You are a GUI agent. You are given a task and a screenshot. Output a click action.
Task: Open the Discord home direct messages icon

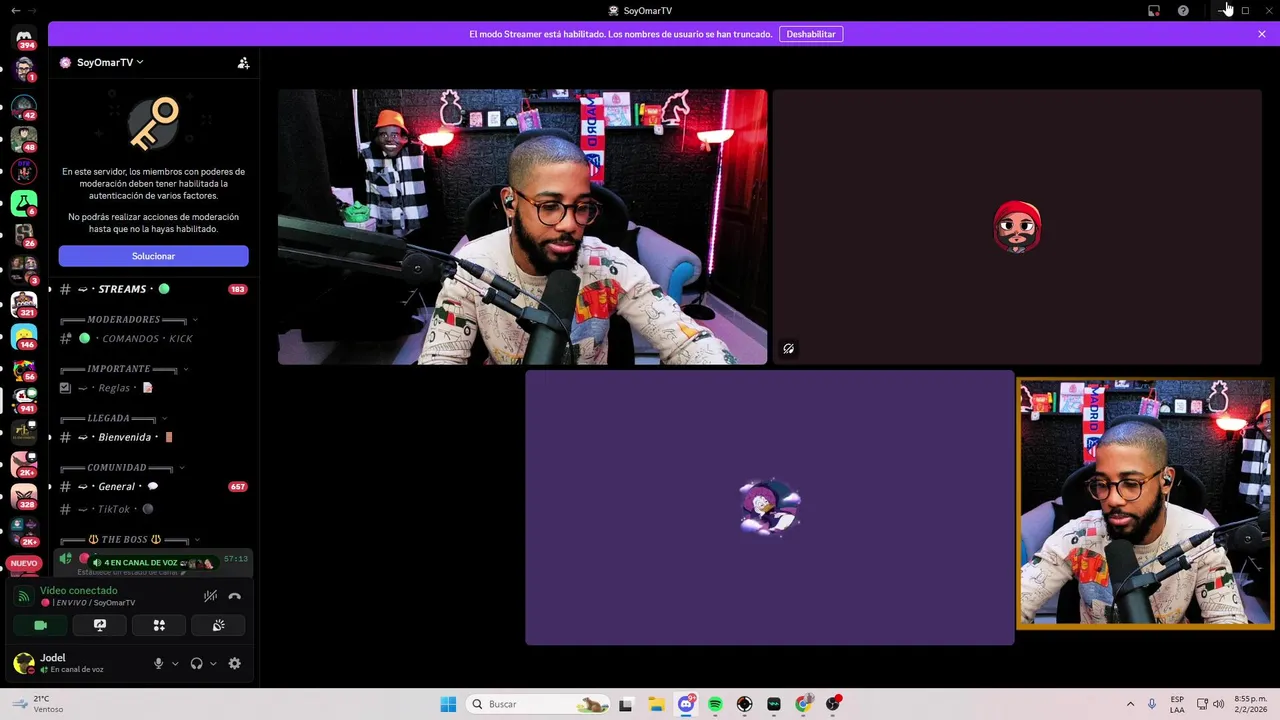click(x=24, y=38)
